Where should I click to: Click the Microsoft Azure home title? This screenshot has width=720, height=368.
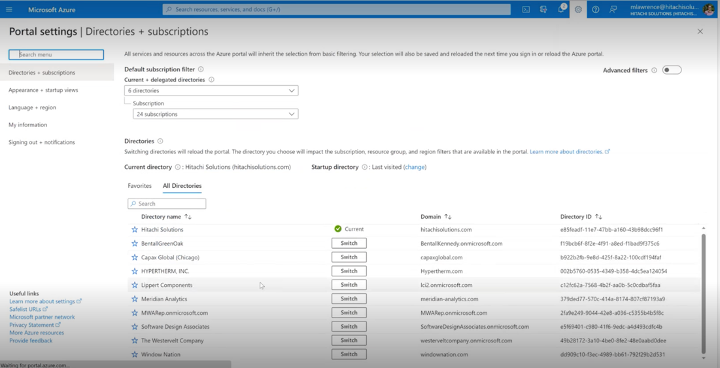[x=51, y=10]
